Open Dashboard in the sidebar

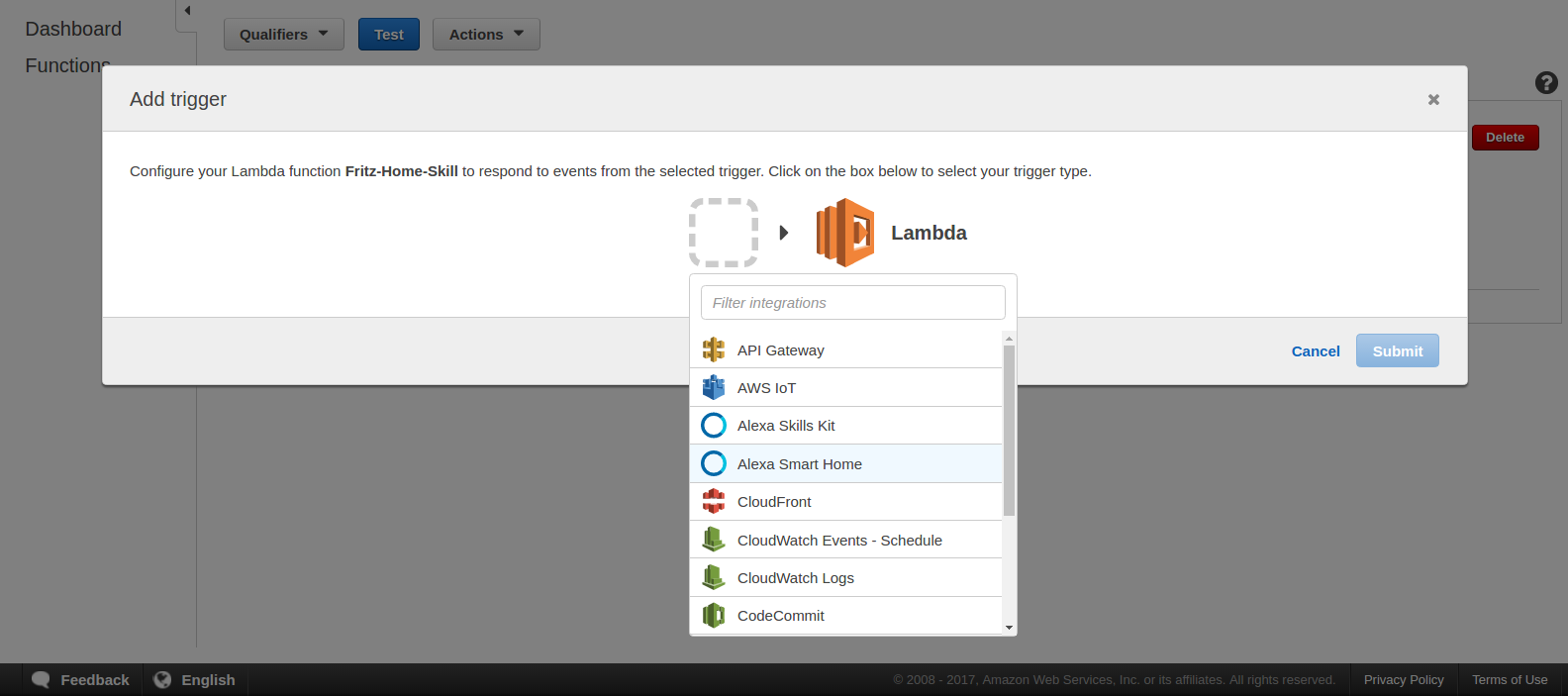(73, 29)
